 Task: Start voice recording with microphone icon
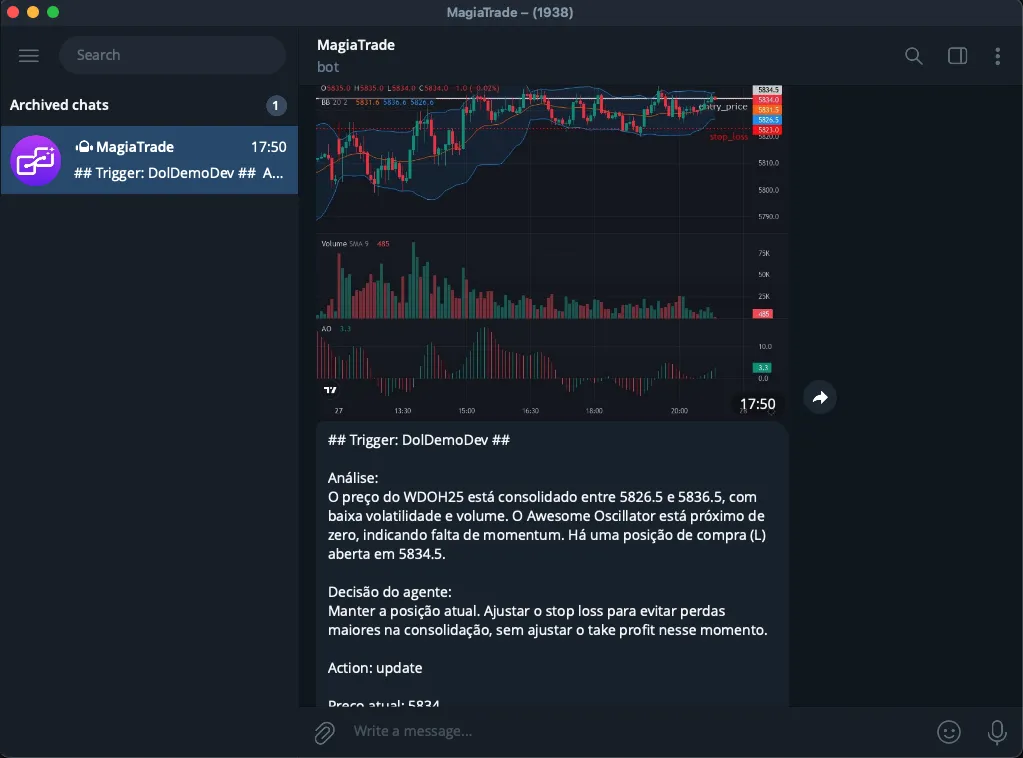click(x=997, y=732)
